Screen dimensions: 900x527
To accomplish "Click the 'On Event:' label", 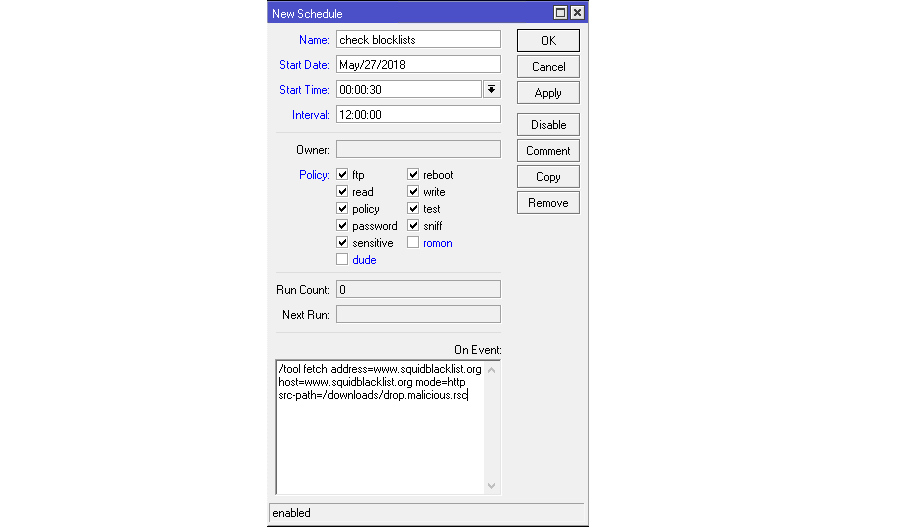I will pos(478,350).
